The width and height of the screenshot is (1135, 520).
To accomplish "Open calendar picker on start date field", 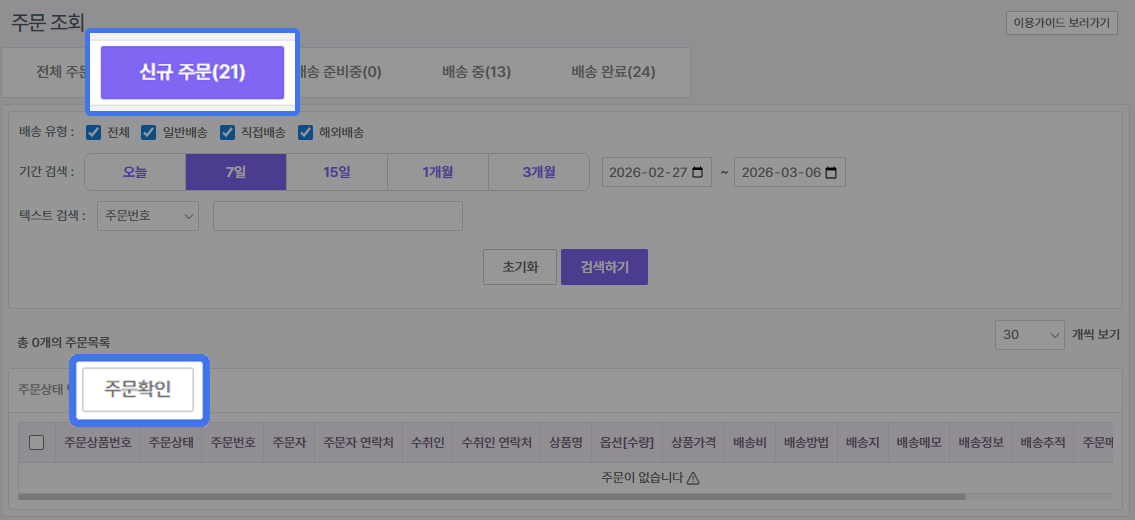I will point(696,172).
